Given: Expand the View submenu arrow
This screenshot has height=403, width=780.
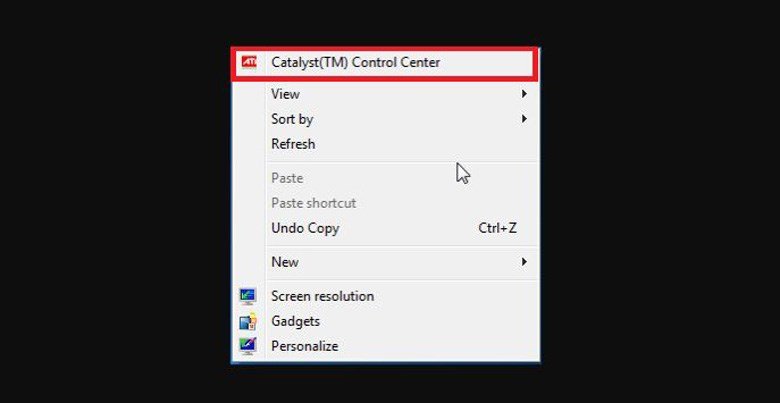Looking at the screenshot, I should point(524,94).
